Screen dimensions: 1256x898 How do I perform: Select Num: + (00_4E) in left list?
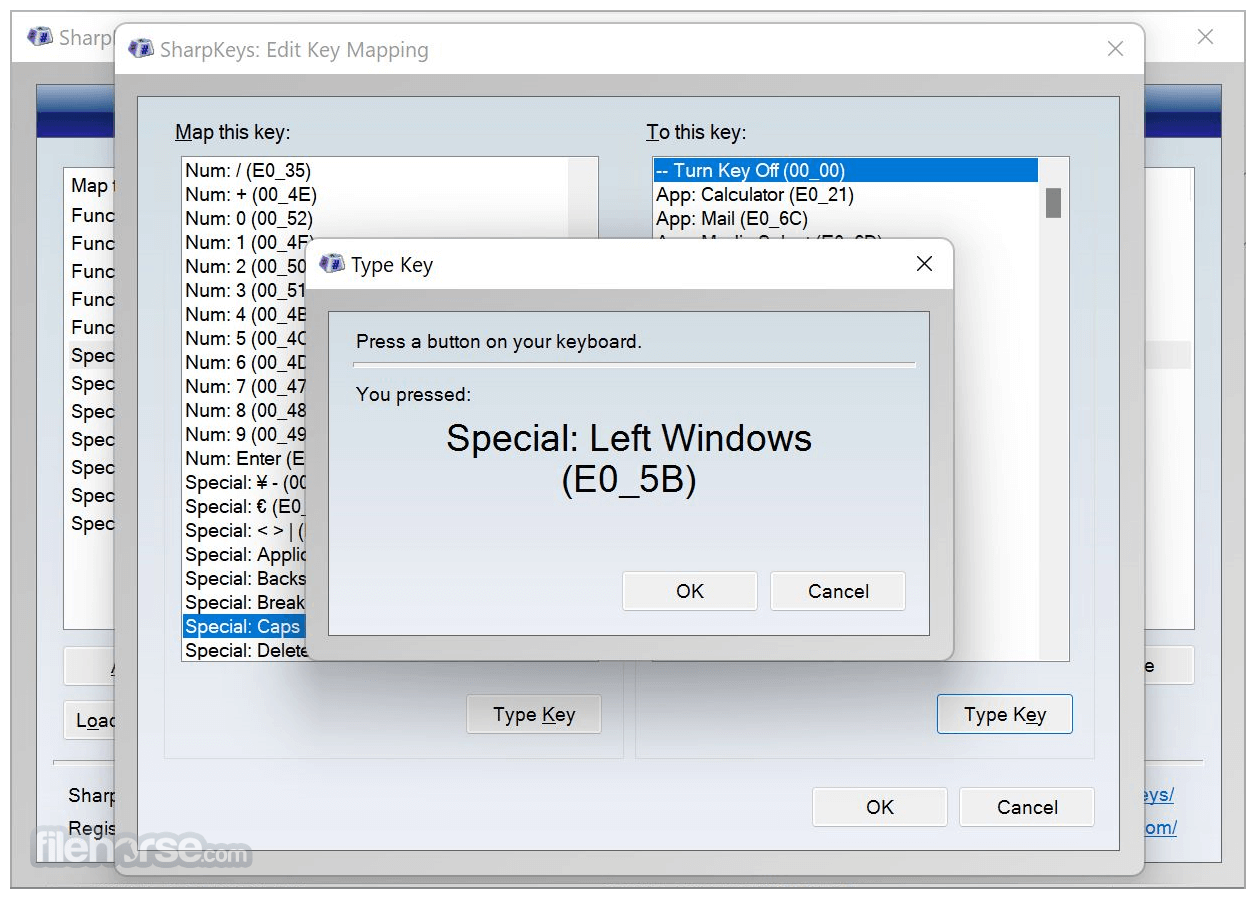click(375, 195)
